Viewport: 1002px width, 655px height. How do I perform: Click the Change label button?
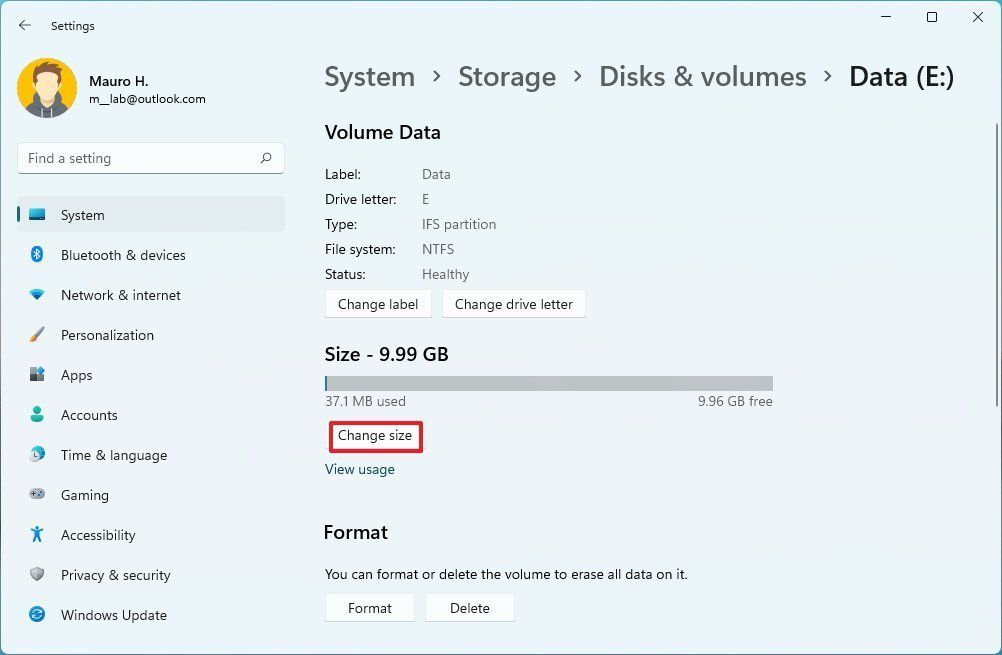378,304
